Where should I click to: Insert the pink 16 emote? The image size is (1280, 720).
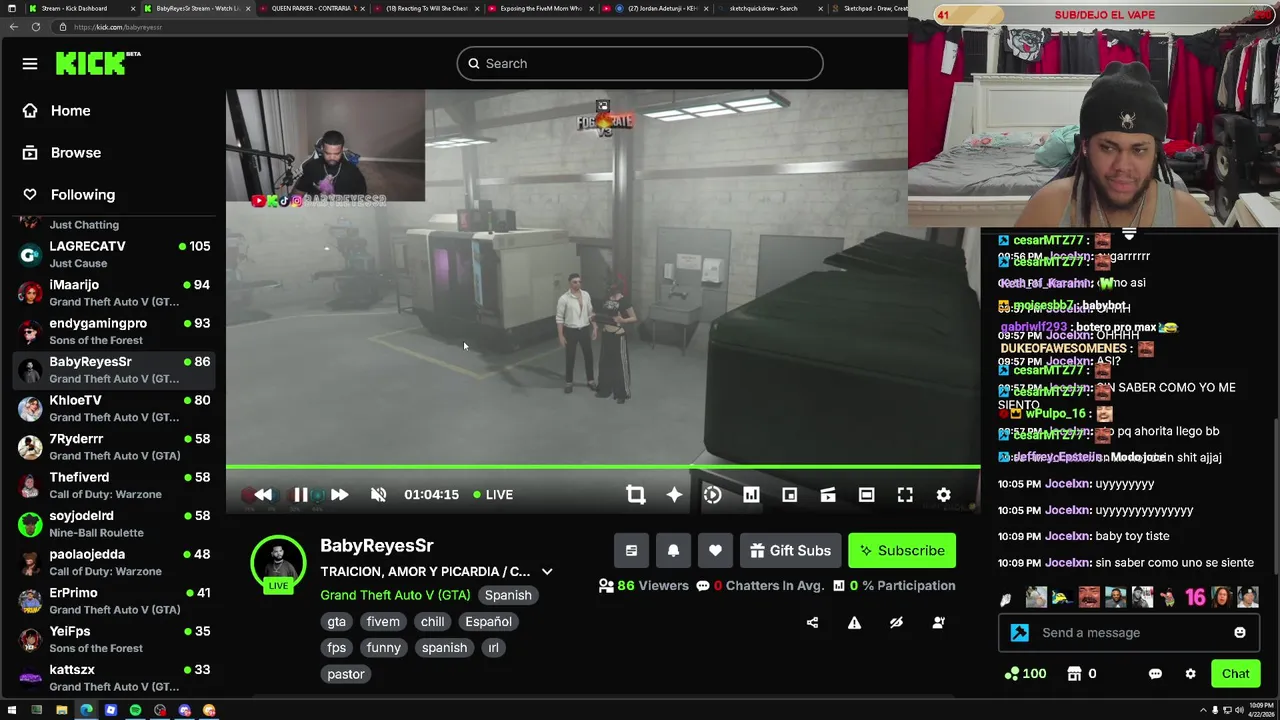point(1195,598)
